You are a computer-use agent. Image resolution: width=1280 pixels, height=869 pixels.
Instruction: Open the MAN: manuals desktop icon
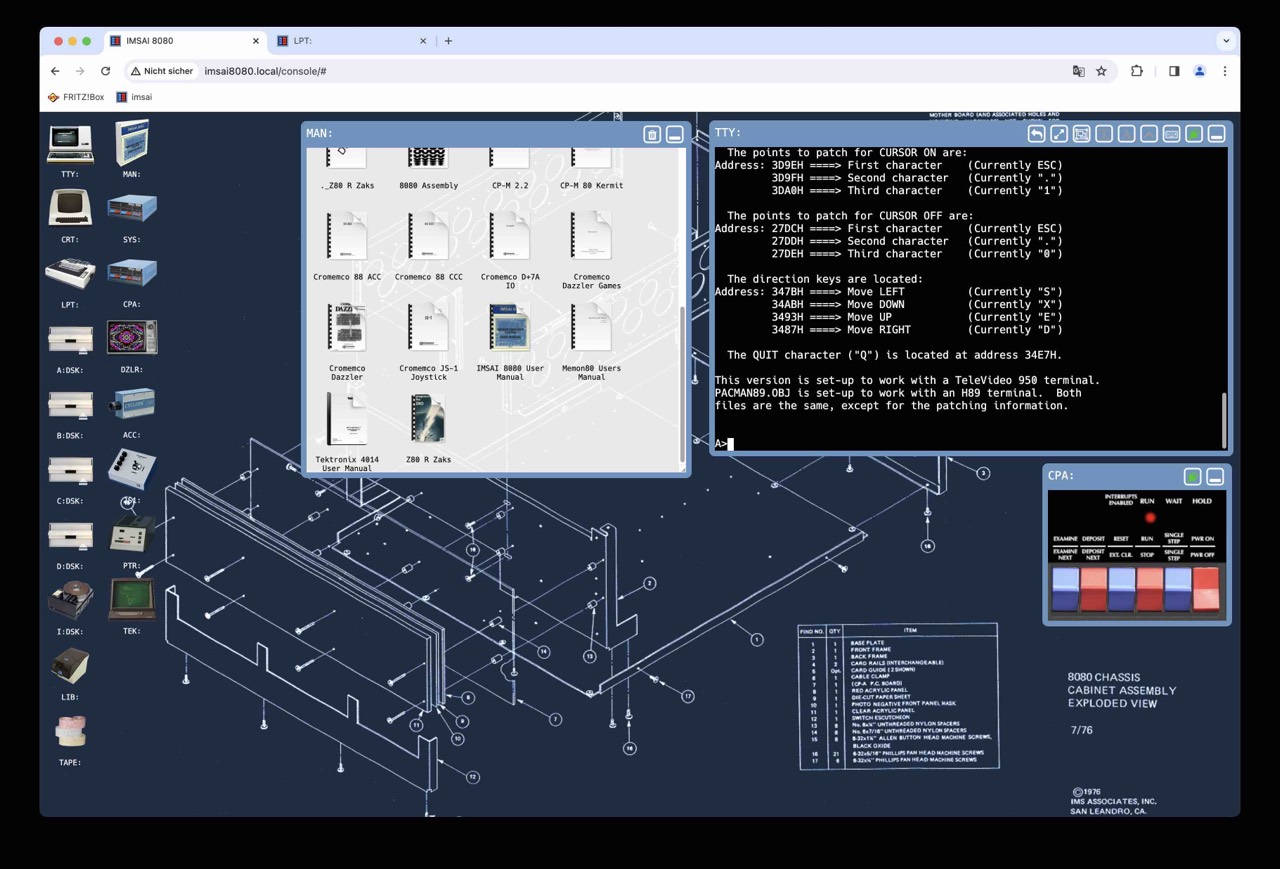coord(132,143)
